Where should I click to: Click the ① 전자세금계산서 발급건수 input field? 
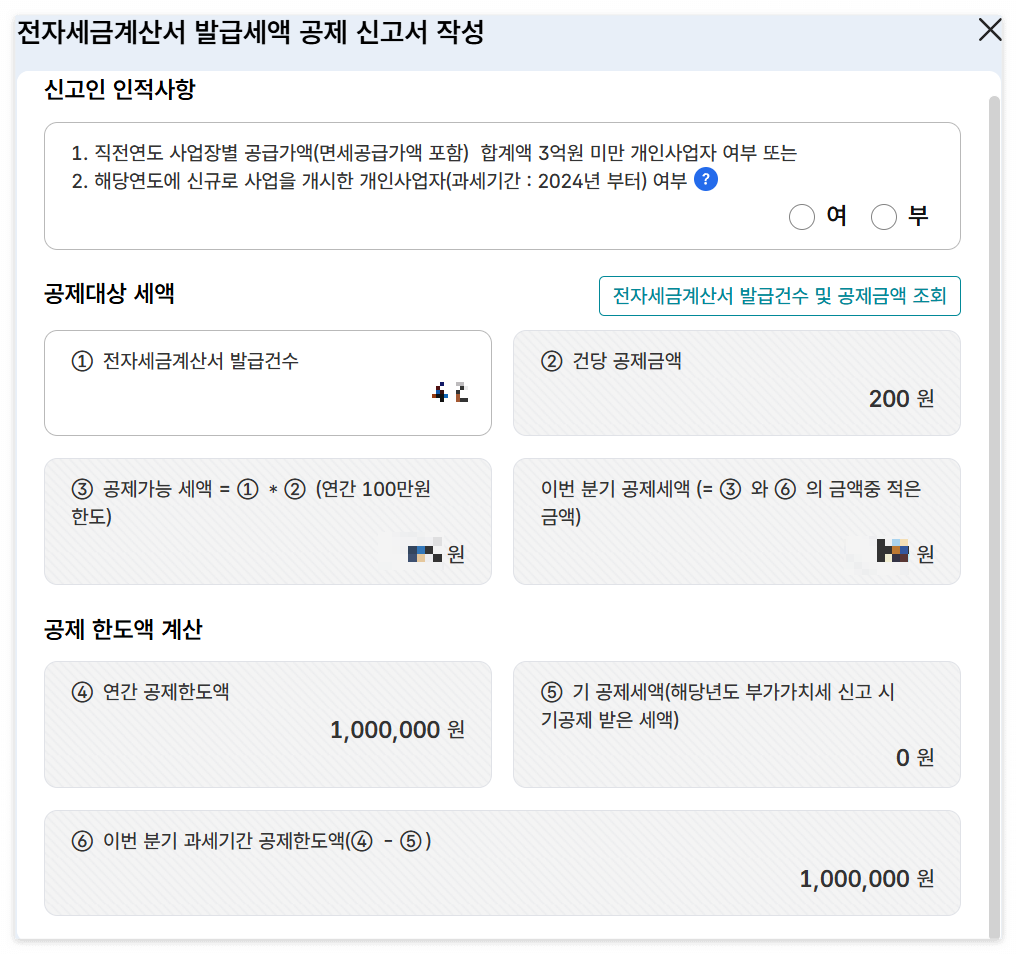coord(267,383)
